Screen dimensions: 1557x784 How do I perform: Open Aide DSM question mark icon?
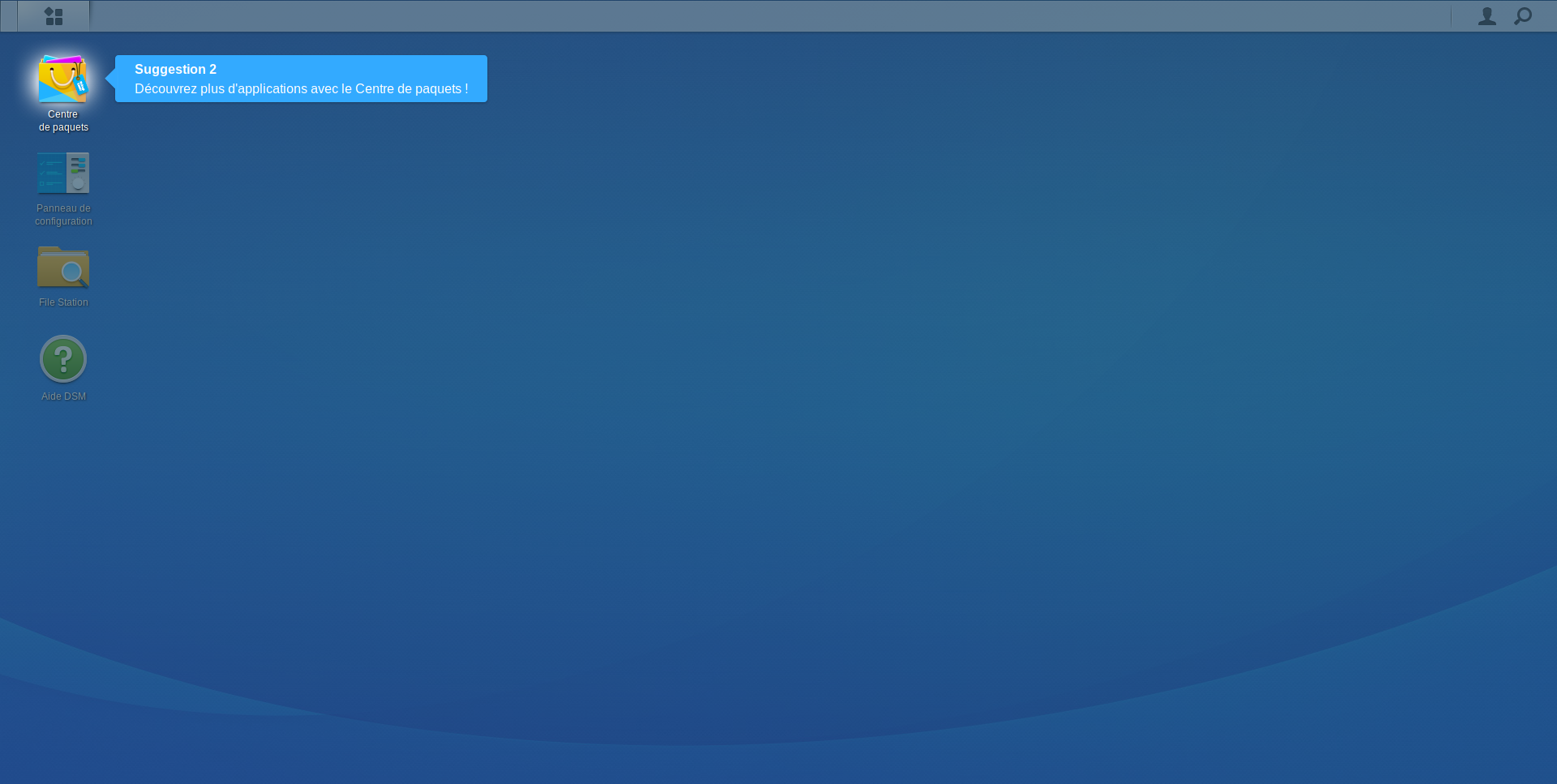pos(63,359)
